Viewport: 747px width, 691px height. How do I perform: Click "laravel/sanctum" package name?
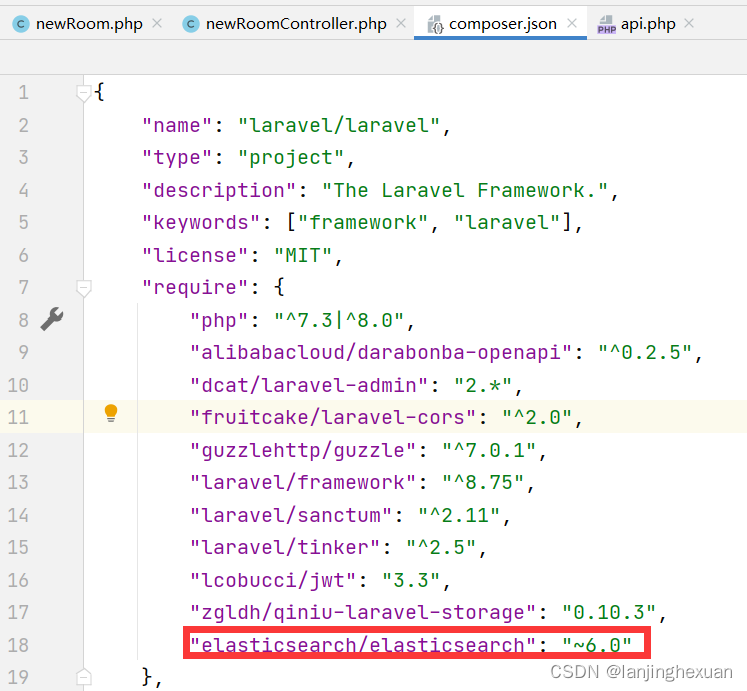(291, 516)
